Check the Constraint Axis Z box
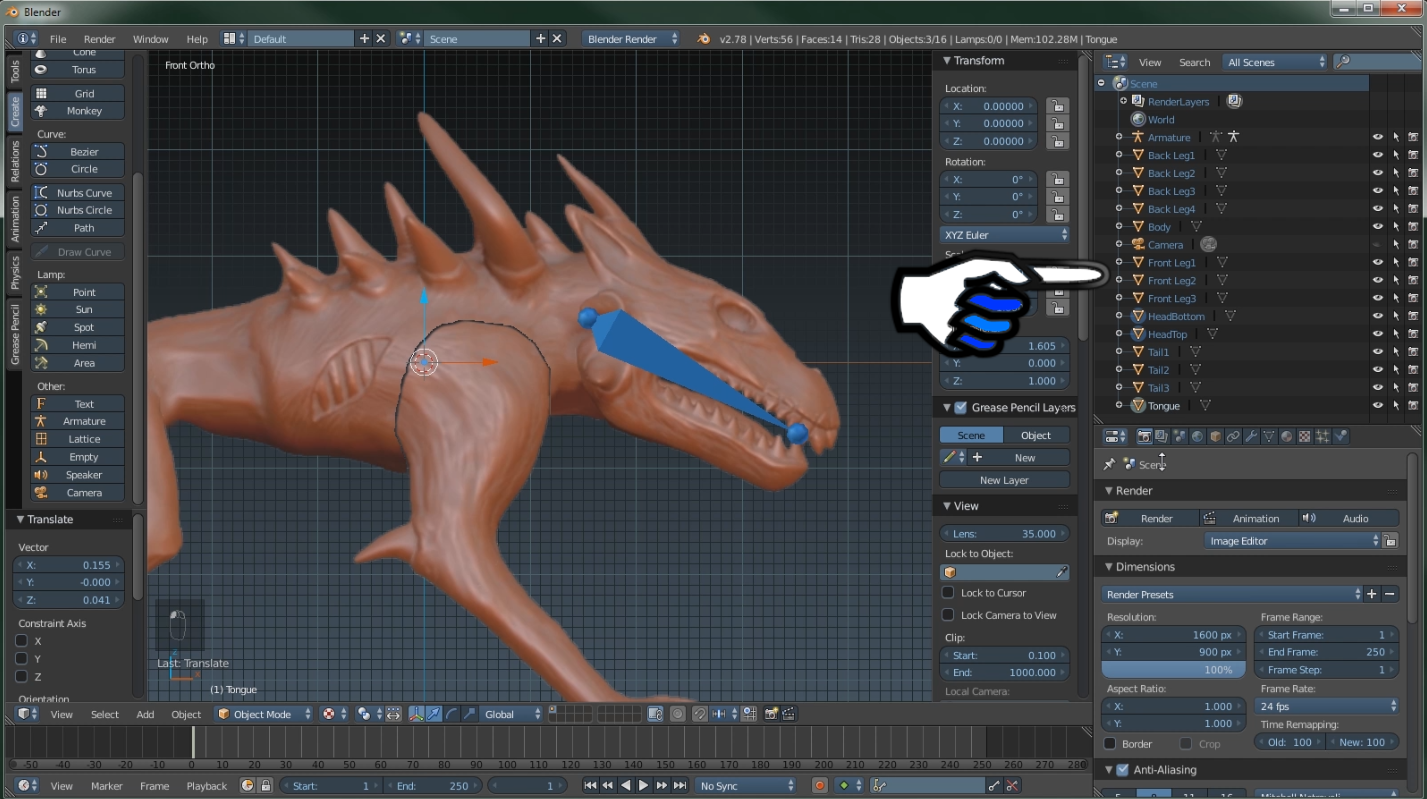This screenshot has width=1427, height=799. pyautogui.click(x=21, y=677)
